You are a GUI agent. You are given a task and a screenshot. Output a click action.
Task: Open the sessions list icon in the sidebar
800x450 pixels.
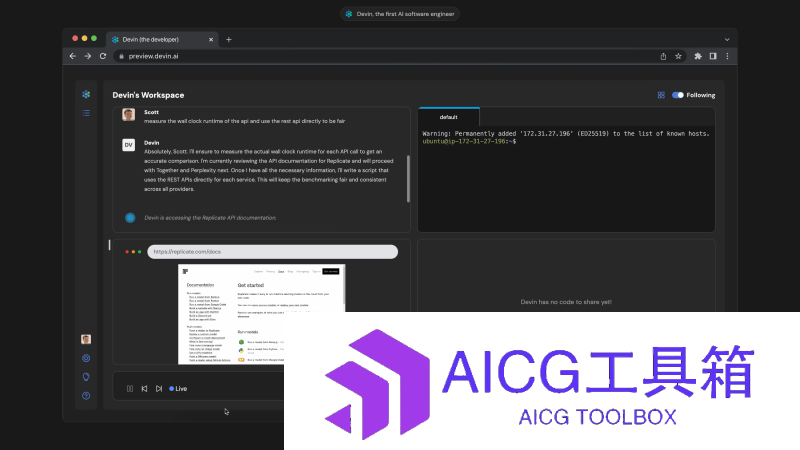pyautogui.click(x=86, y=113)
